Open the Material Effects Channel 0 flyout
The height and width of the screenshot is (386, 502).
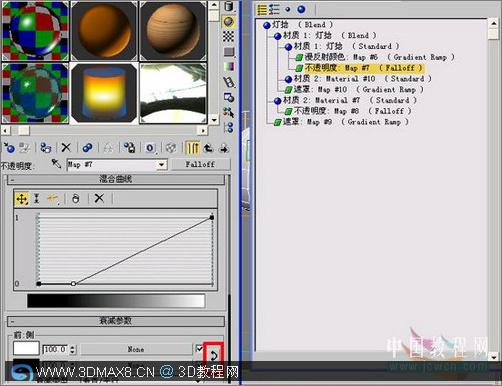(x=150, y=148)
